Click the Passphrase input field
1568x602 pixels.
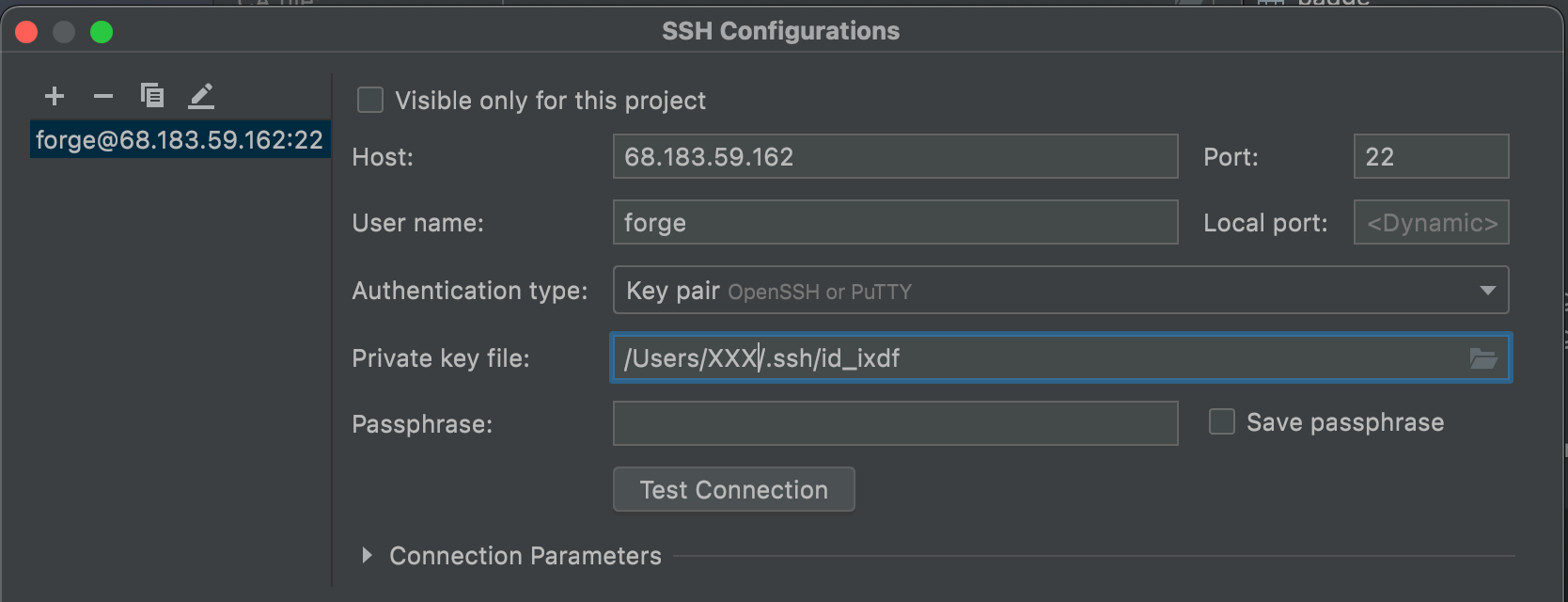[x=895, y=423]
